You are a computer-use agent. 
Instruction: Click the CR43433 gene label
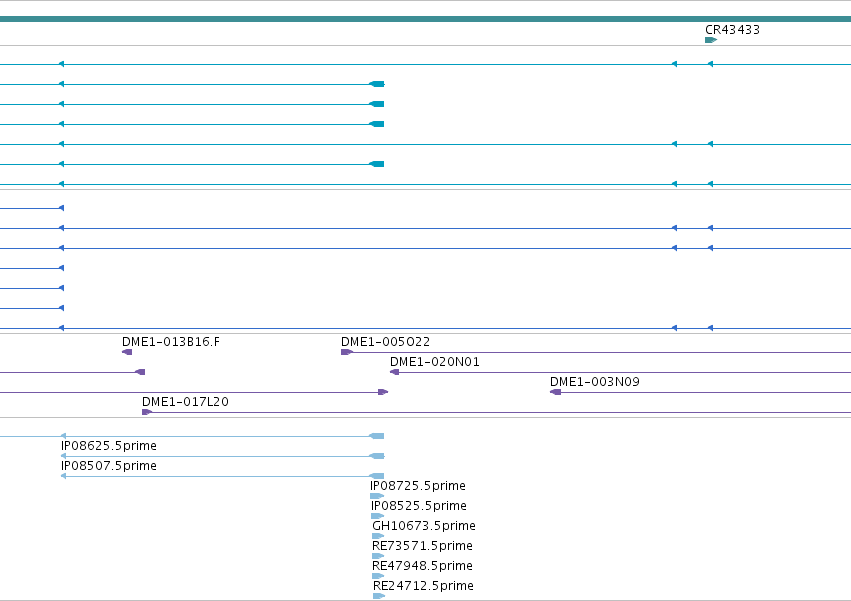point(732,30)
